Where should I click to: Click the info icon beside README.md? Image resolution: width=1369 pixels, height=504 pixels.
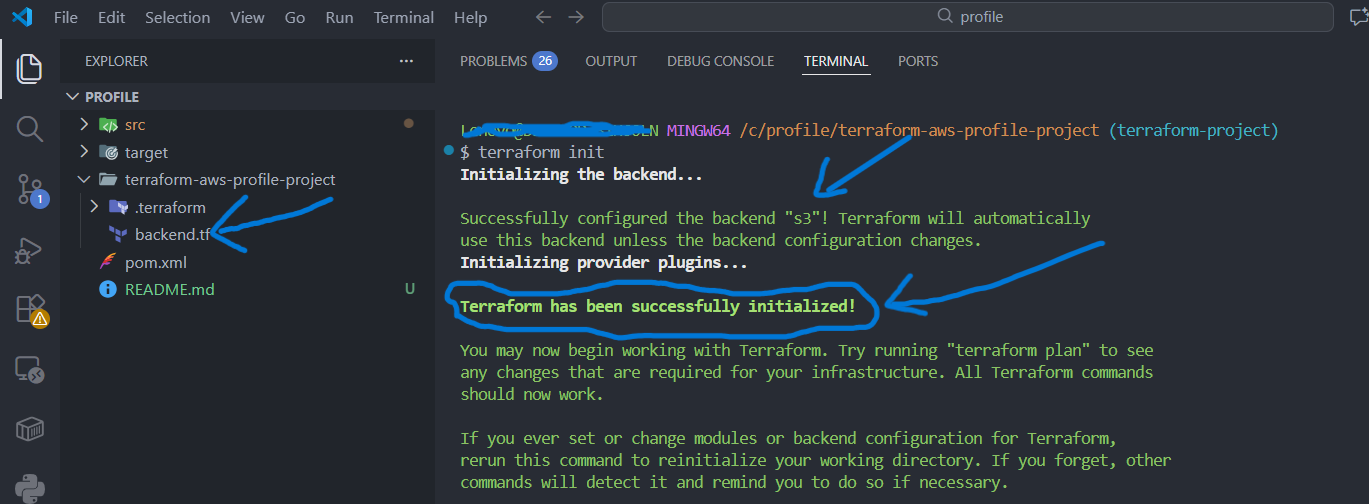107,290
